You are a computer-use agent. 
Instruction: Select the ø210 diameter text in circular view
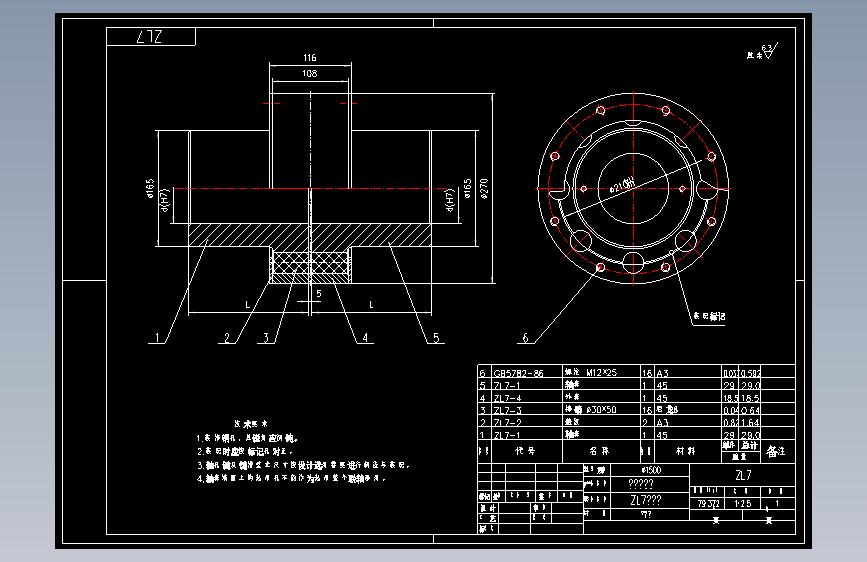tap(622, 185)
